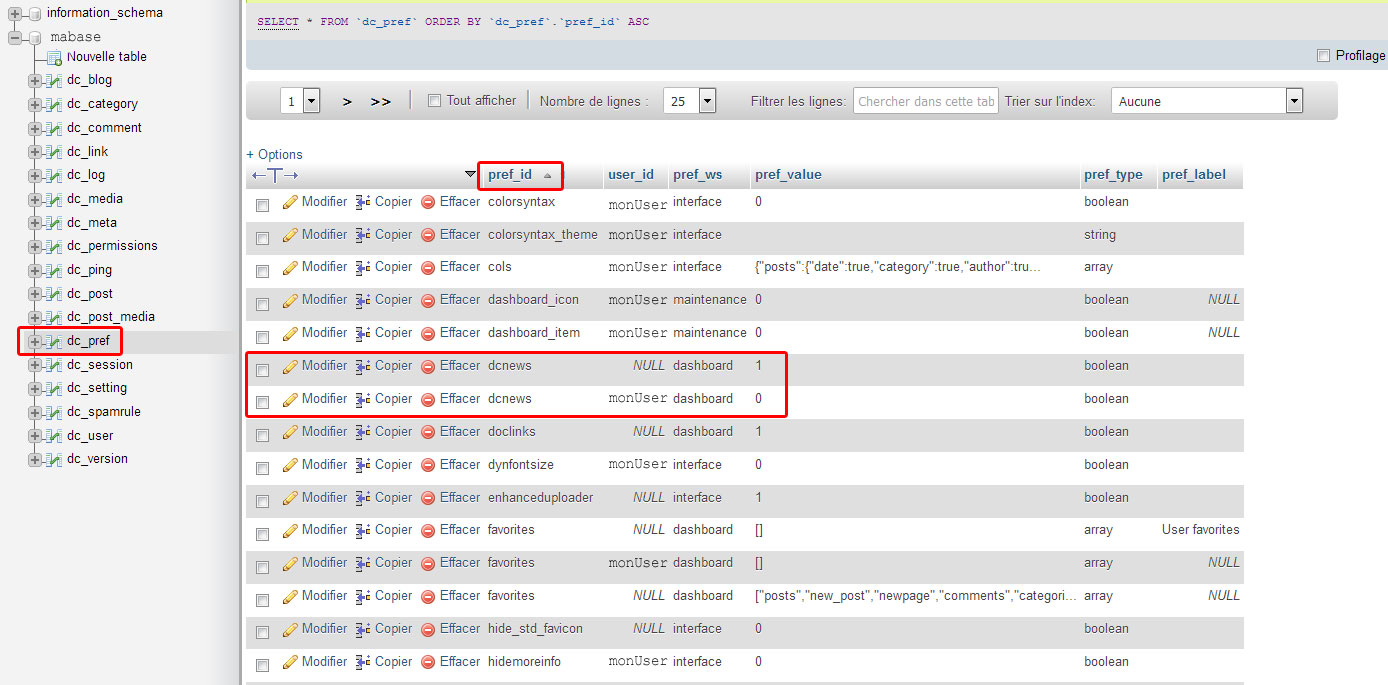The height and width of the screenshot is (685, 1388).
Task: Click the Nouvelle table icon
Action: (54, 57)
